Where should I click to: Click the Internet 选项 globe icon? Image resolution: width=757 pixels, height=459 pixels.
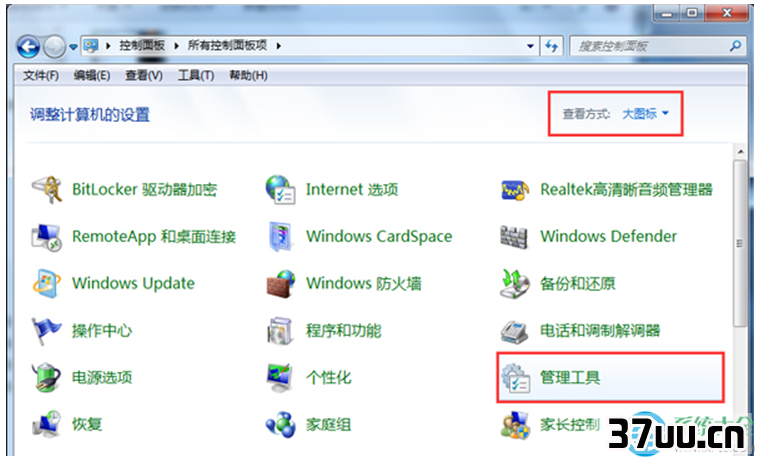[280, 190]
